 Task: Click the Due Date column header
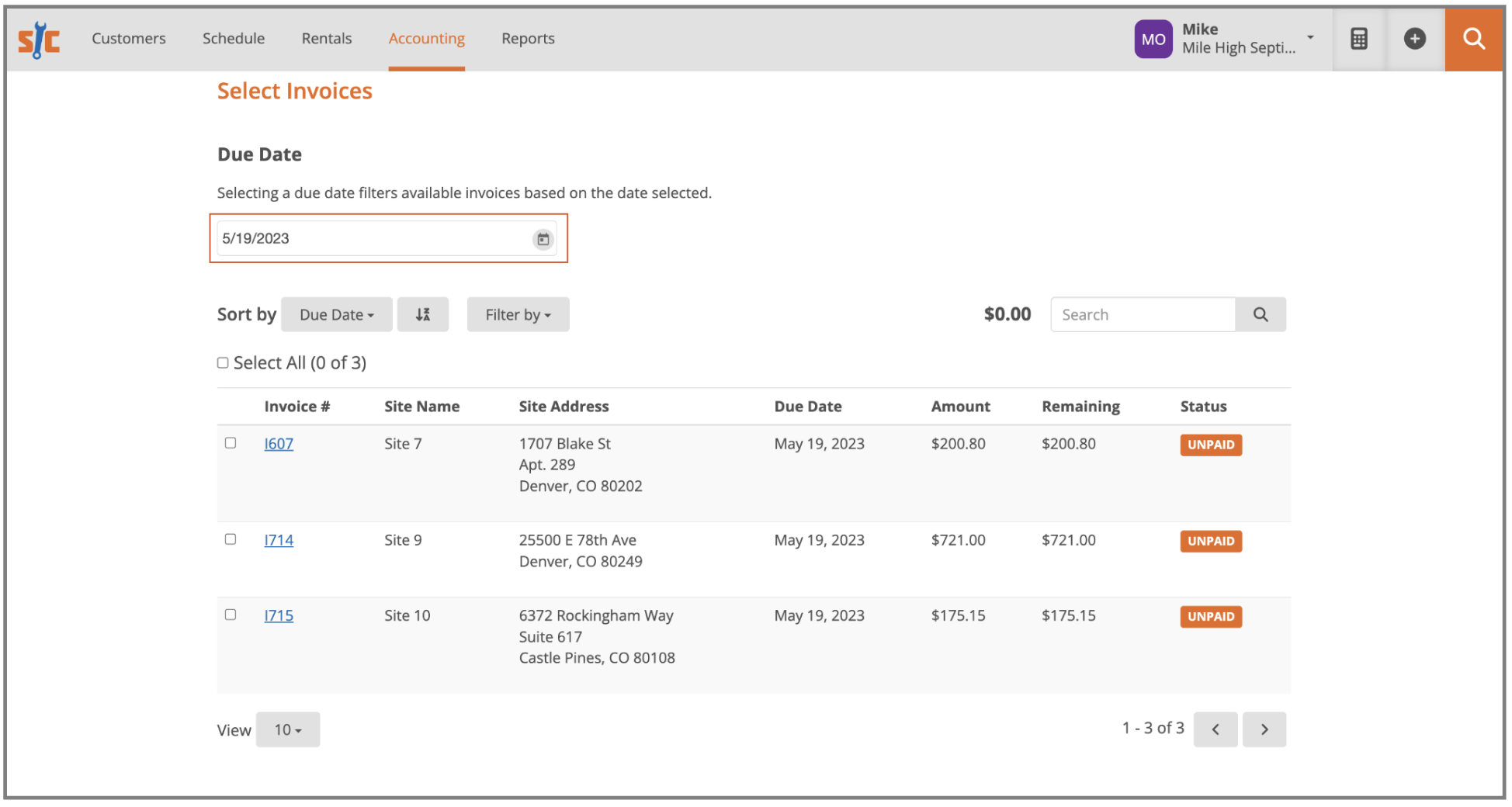(x=808, y=407)
